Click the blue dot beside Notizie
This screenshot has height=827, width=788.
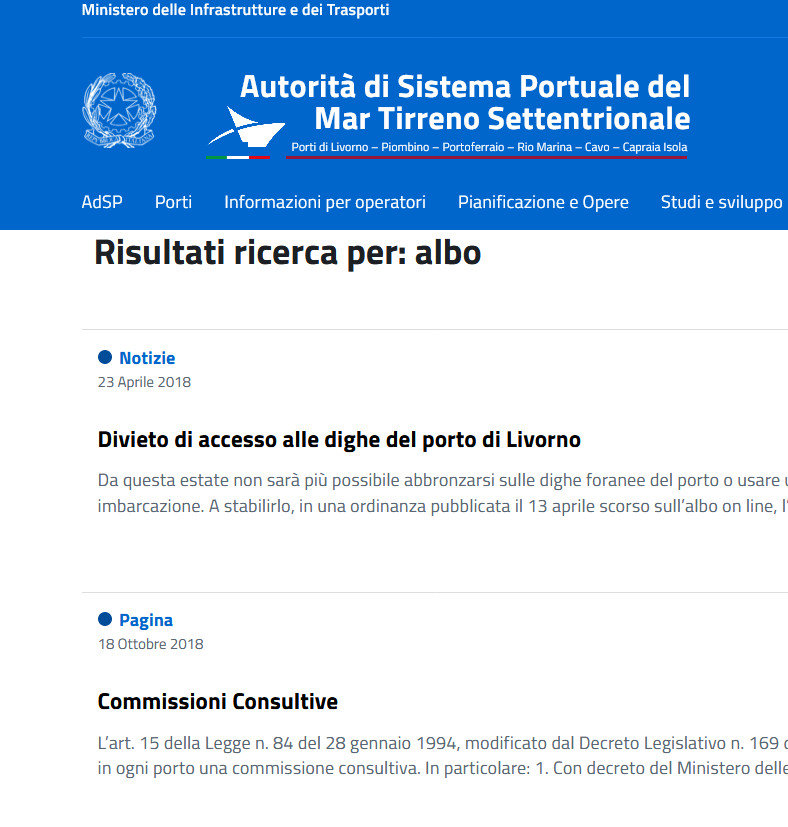105,357
